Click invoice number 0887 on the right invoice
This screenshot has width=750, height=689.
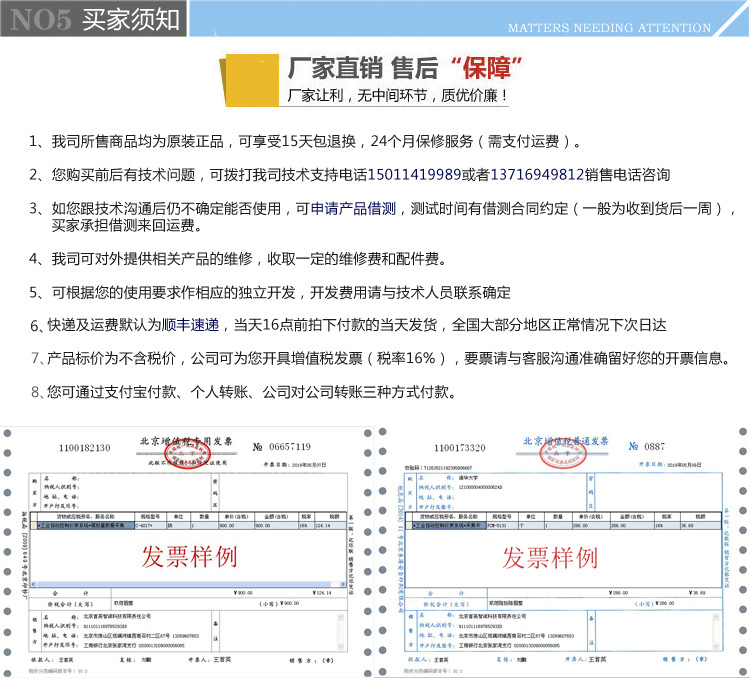click(x=654, y=446)
